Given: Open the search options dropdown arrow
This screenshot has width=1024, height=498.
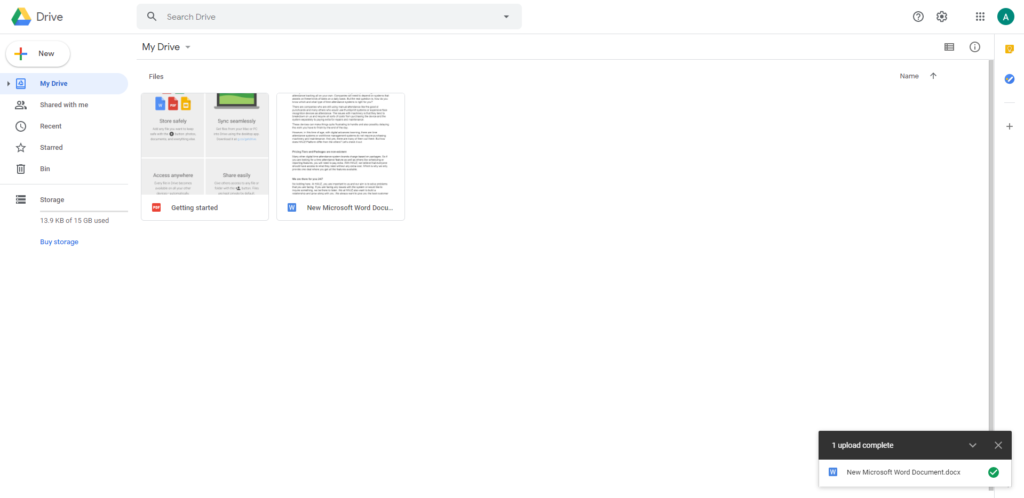Looking at the screenshot, I should (x=506, y=17).
